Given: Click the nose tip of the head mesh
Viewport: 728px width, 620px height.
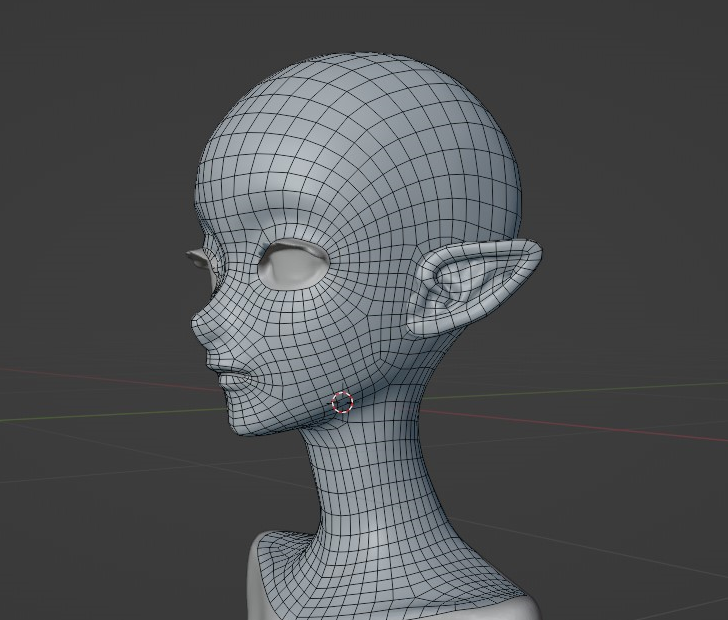Looking at the screenshot, I should point(195,321).
